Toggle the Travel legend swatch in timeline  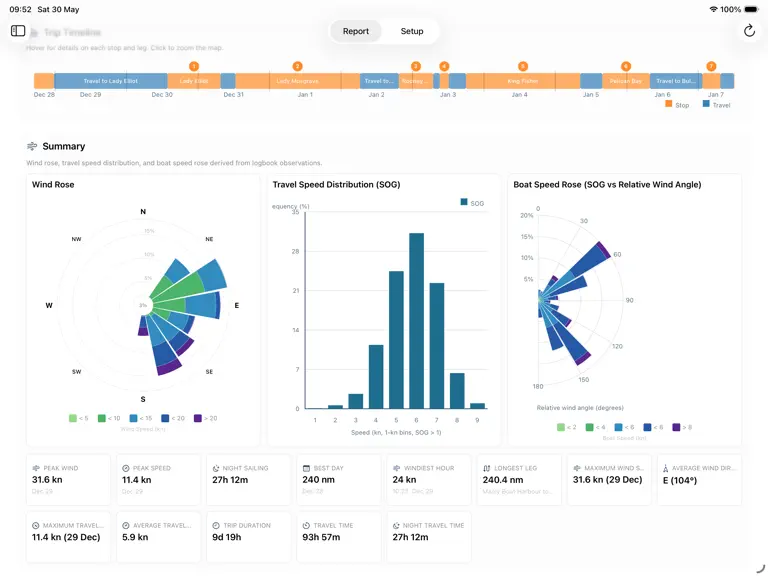pos(706,104)
